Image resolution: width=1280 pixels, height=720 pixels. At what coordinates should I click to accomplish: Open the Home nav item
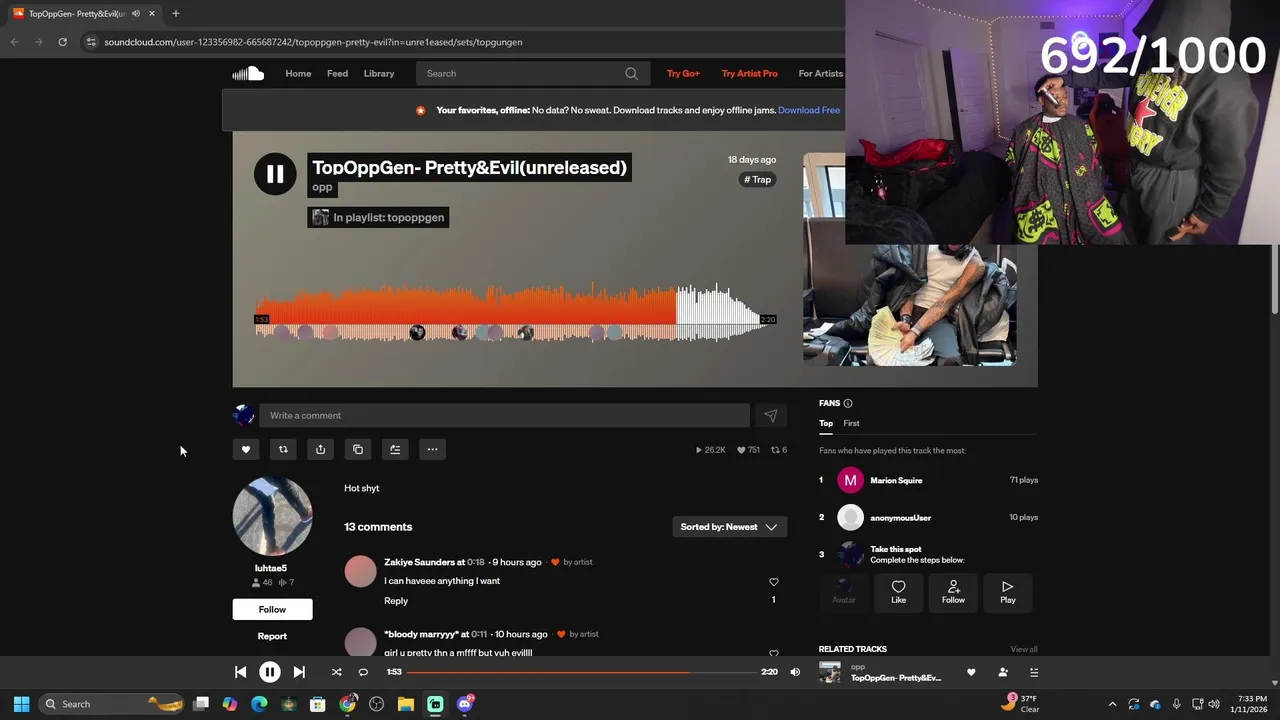[298, 73]
